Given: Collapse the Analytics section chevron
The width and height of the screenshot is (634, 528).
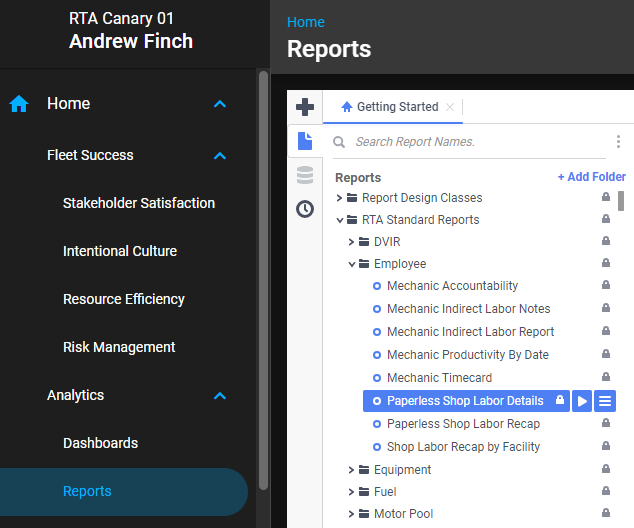Looking at the screenshot, I should (220, 396).
